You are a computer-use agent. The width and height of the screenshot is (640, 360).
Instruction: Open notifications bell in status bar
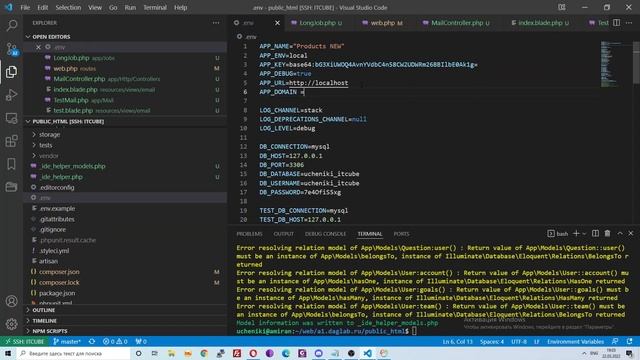pyautogui.click(x=630, y=342)
